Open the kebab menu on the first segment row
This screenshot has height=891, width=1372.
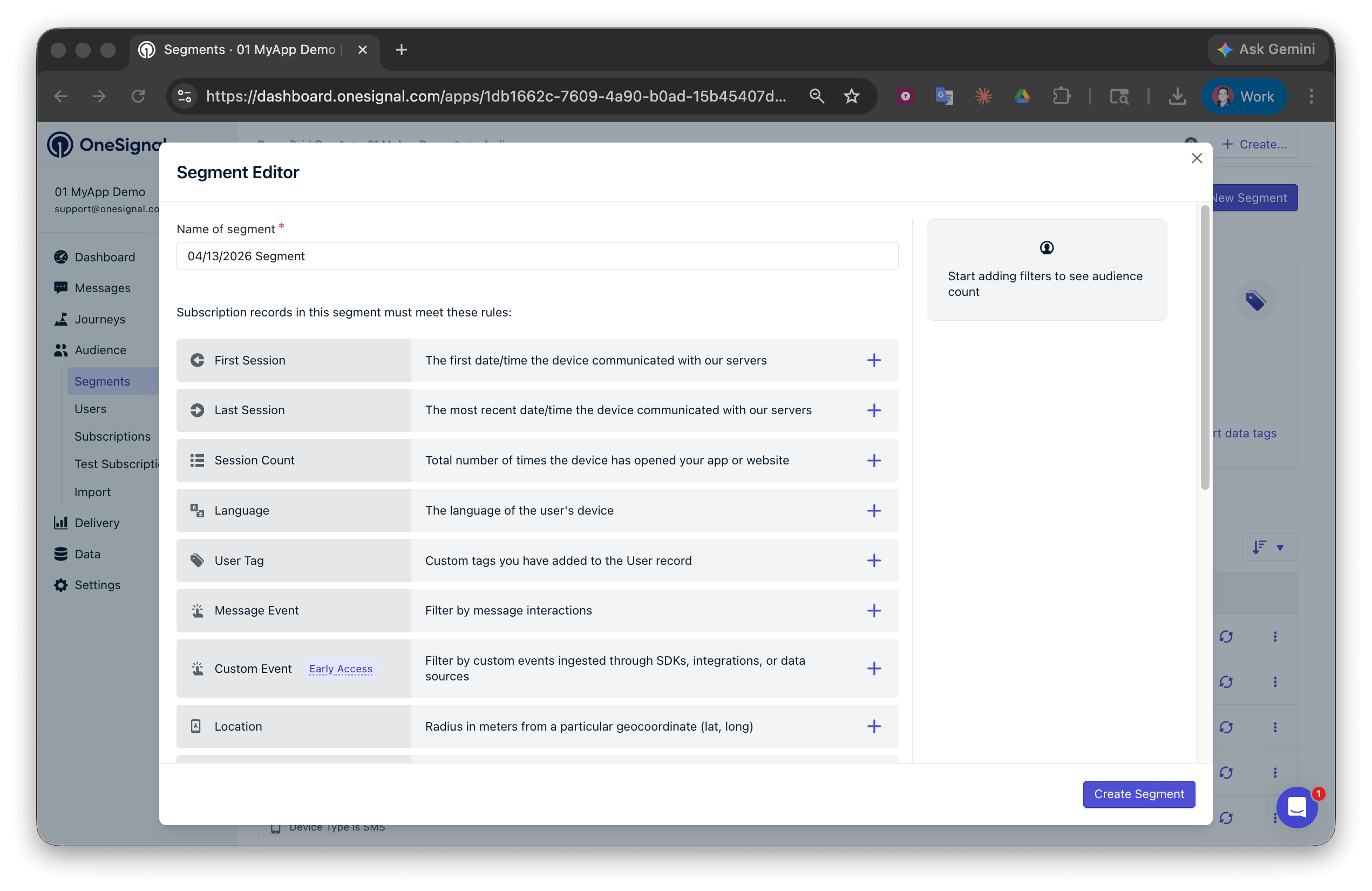[x=1275, y=637]
